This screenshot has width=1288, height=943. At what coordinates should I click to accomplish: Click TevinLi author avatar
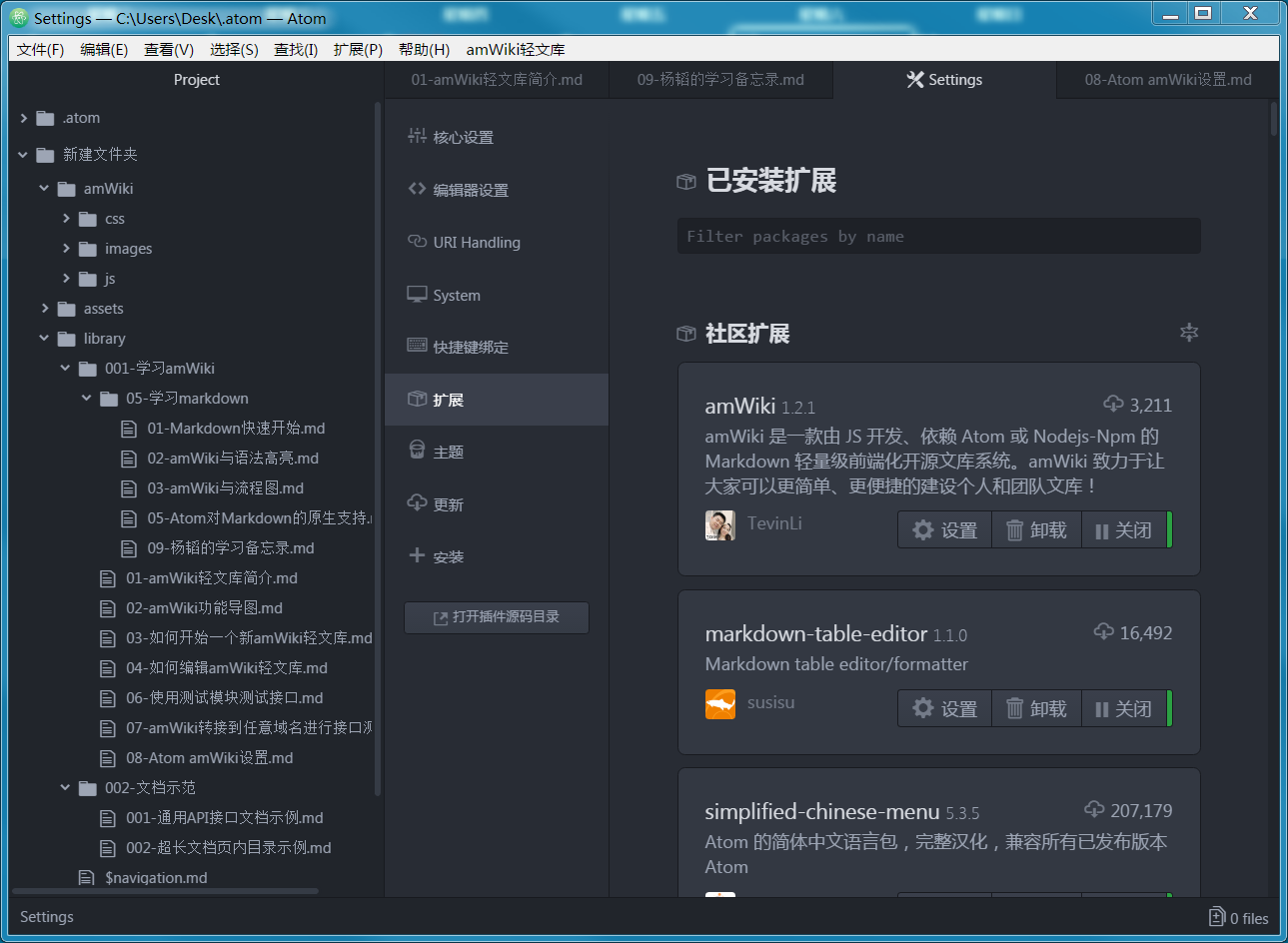coord(720,525)
